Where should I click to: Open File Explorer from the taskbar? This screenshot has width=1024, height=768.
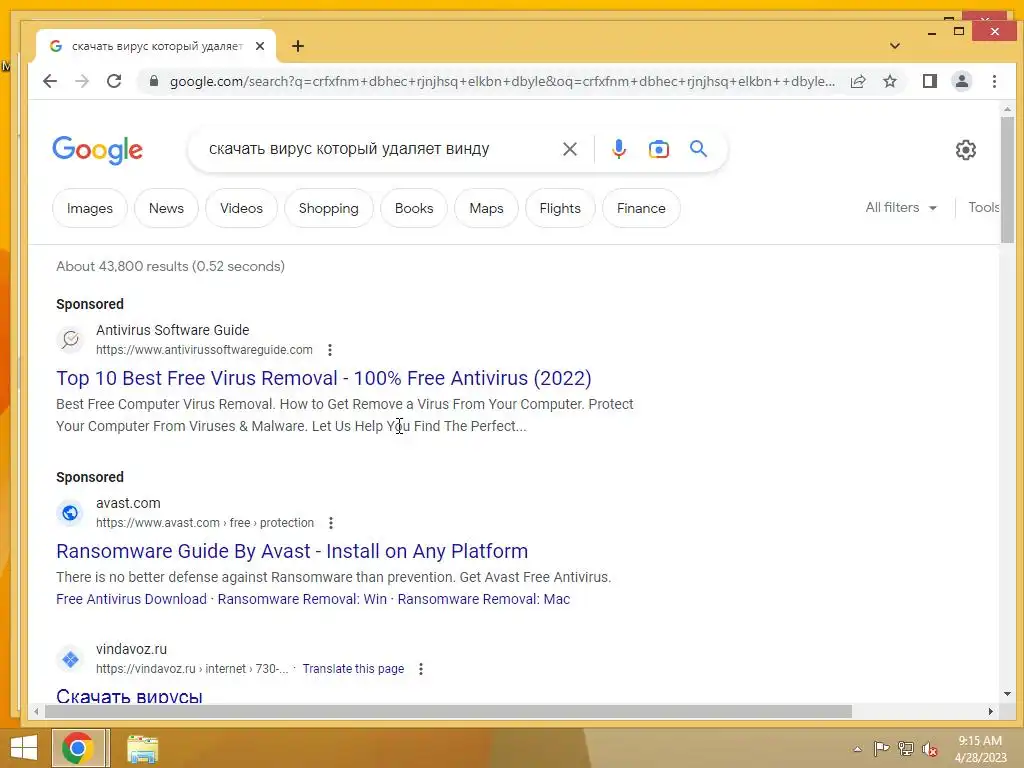tap(142, 748)
